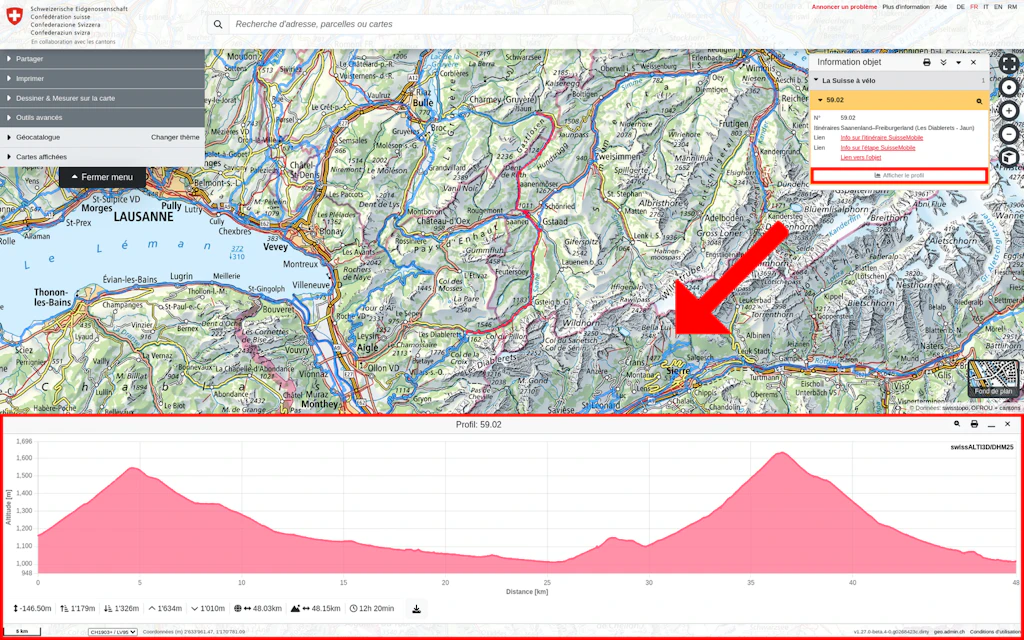Toggle full screen map view
1024x640 pixels.
pos(1009,63)
